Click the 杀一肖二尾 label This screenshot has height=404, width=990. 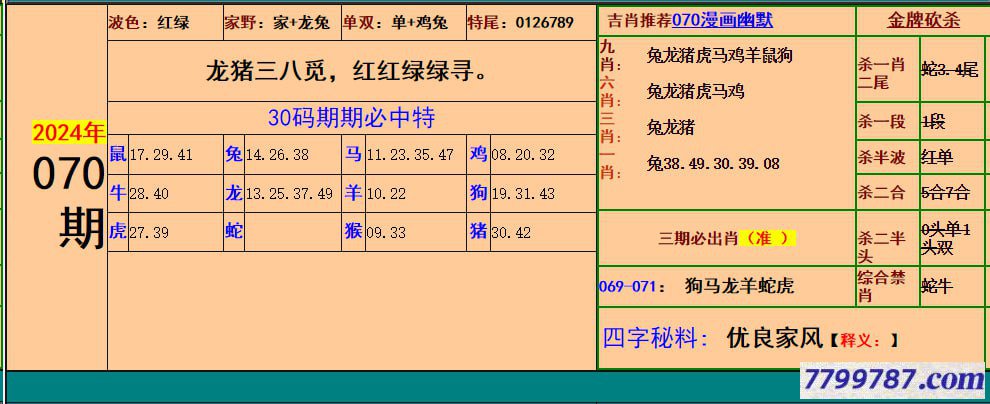pos(881,73)
